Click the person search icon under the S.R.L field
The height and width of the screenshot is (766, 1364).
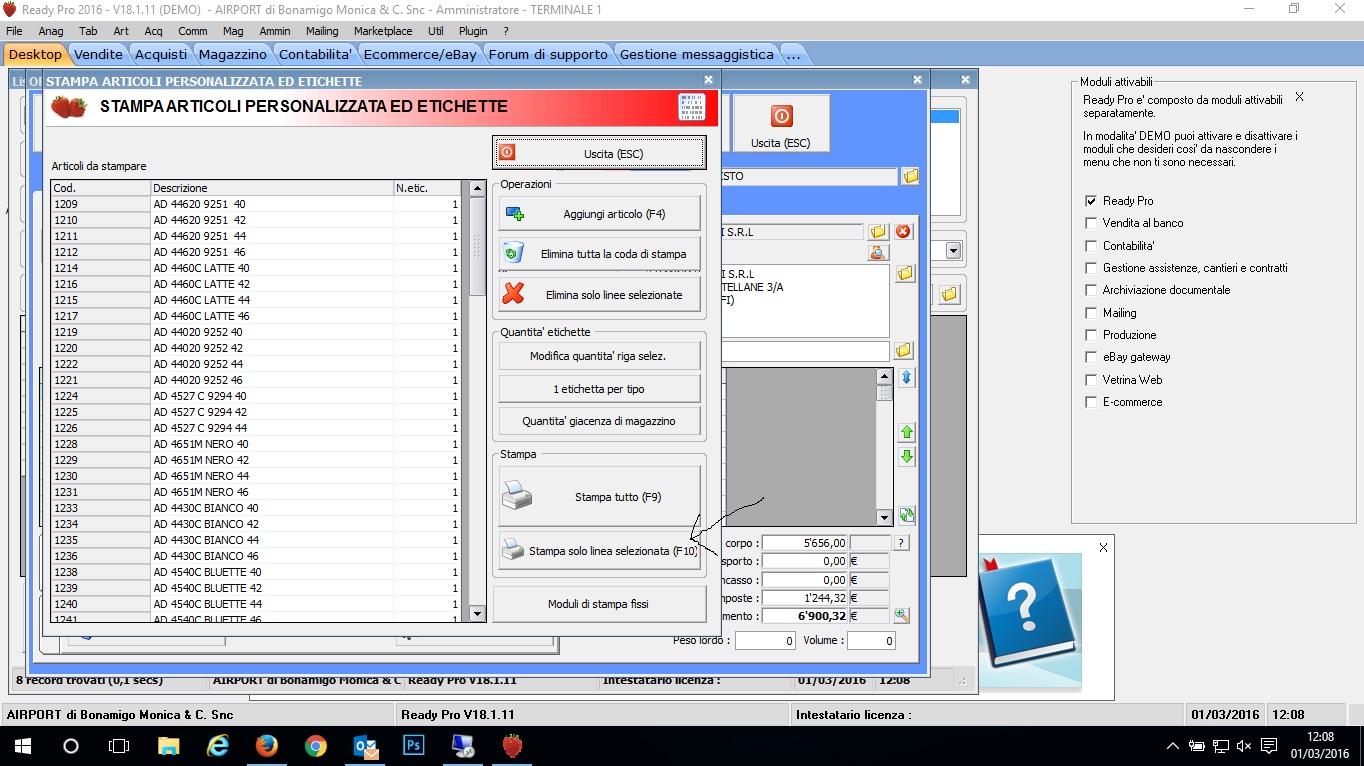[x=878, y=252]
